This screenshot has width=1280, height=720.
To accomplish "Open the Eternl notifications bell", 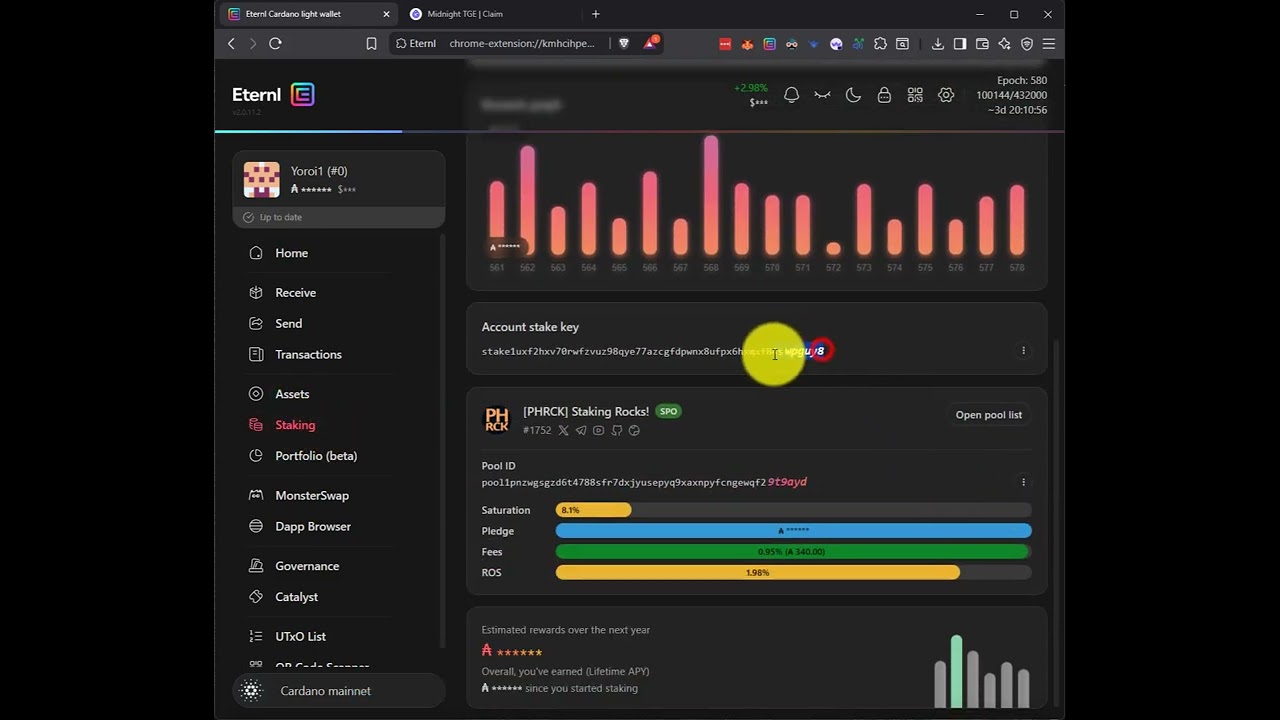I will (x=791, y=95).
